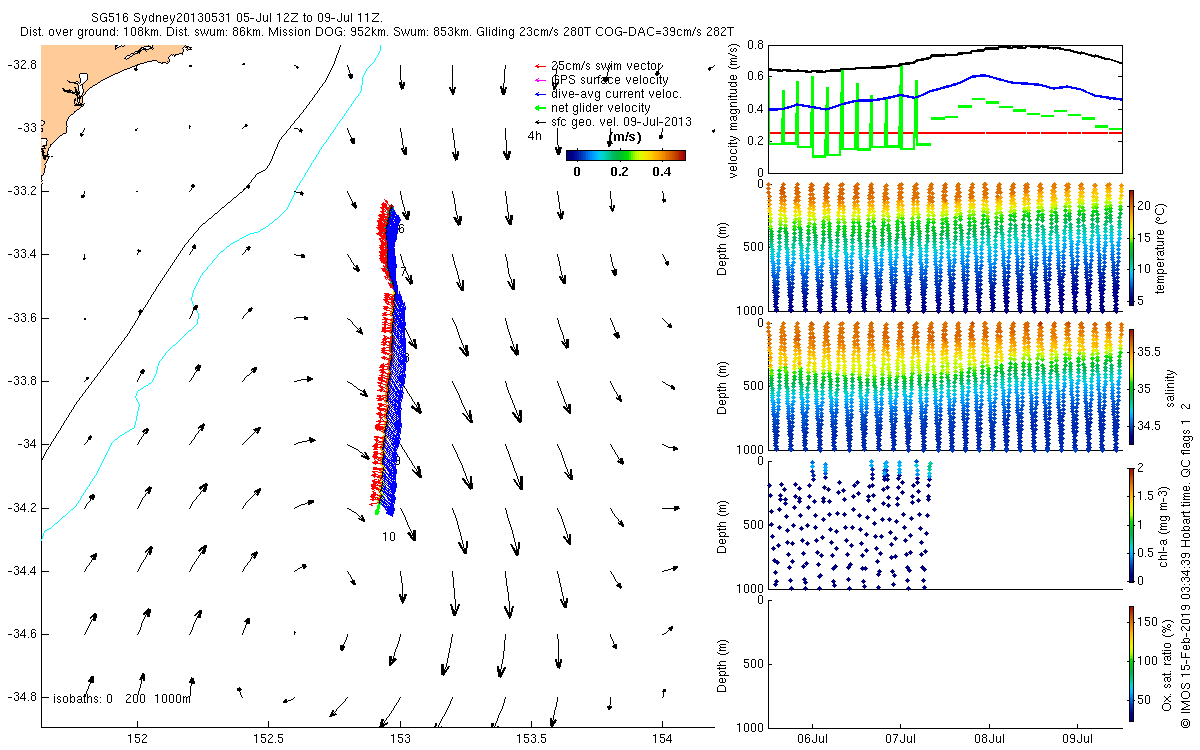Click the track day marker '10' on the map
This screenshot has height=750, width=1200.
389,537
